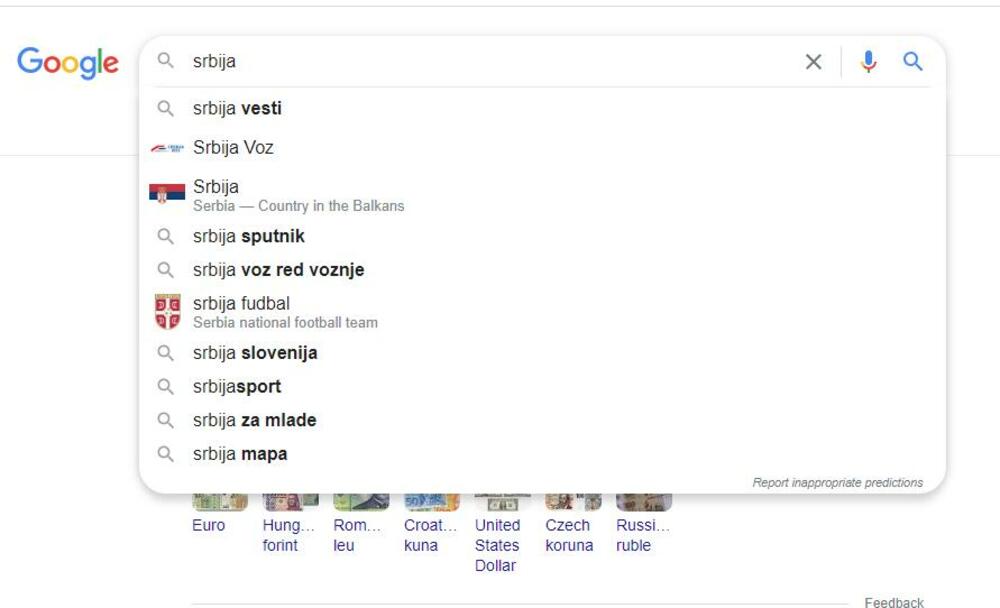Select the 'srbija fudbal' suggestion
1000x608 pixels.
tap(240, 303)
